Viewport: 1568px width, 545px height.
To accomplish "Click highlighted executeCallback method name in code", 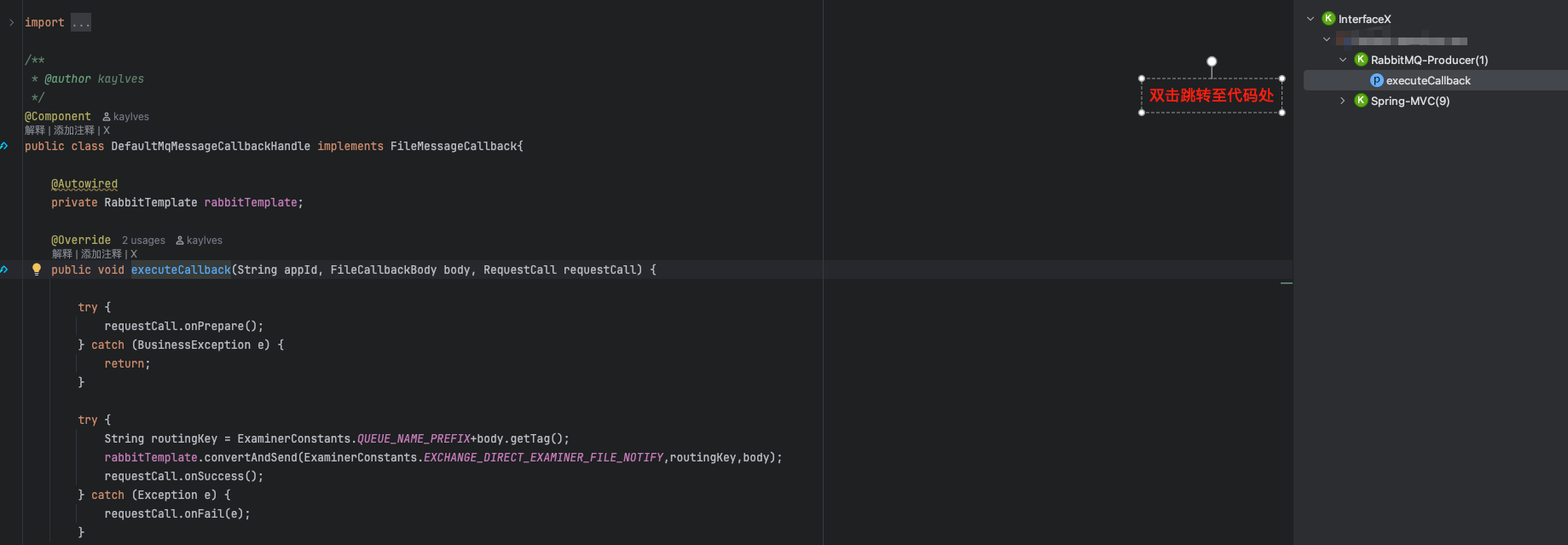I will [181, 270].
